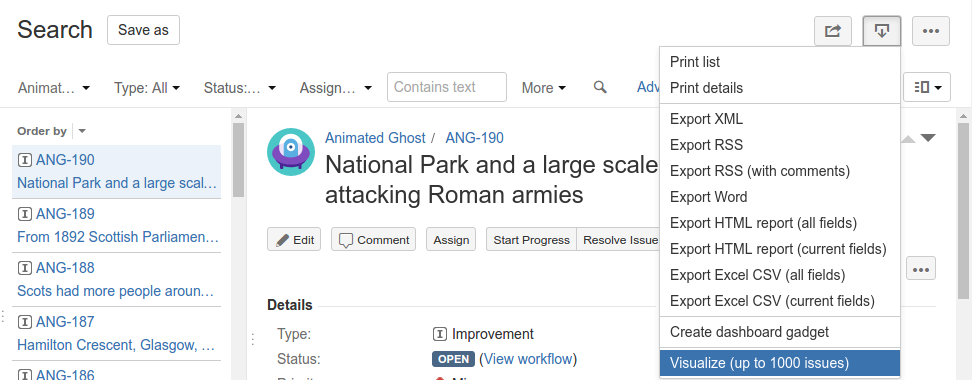The width and height of the screenshot is (972, 380).
Task: Click the Animated Ghost project avatar
Action: tap(291, 152)
